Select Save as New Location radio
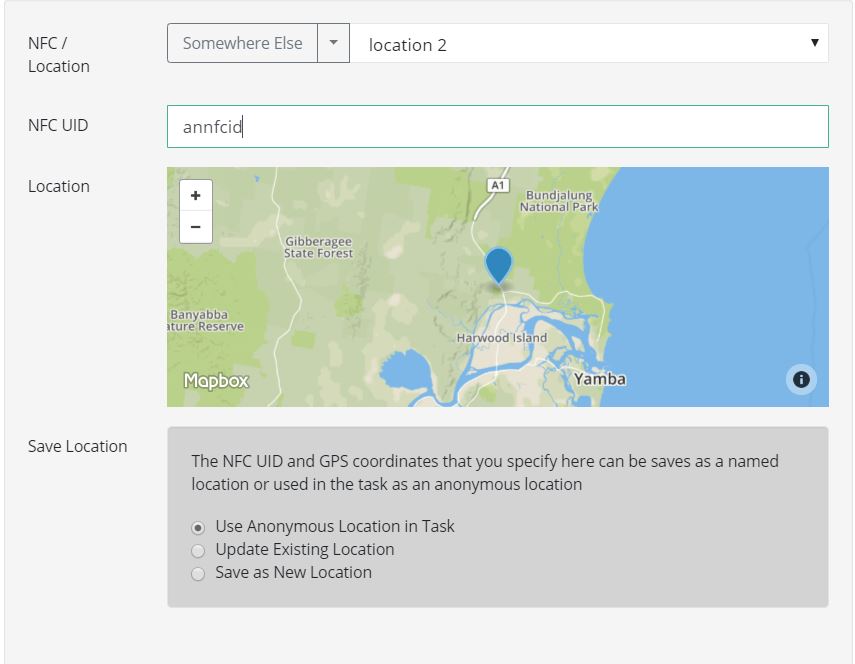The image size is (855, 664). (x=198, y=573)
